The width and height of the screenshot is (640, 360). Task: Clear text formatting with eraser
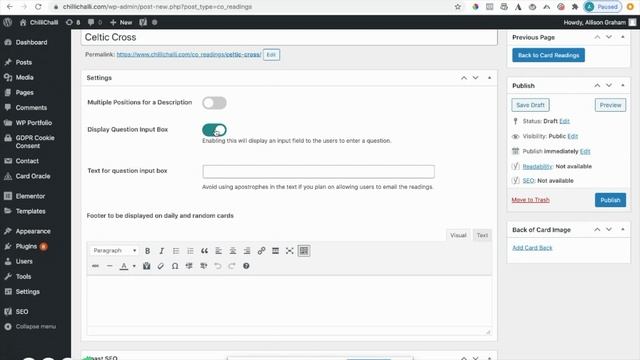(x=161, y=266)
